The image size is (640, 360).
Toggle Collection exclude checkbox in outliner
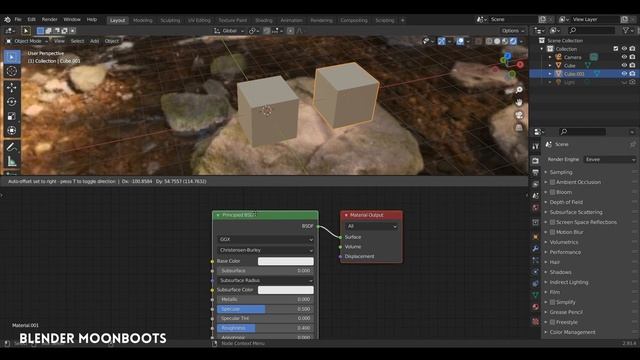616,49
